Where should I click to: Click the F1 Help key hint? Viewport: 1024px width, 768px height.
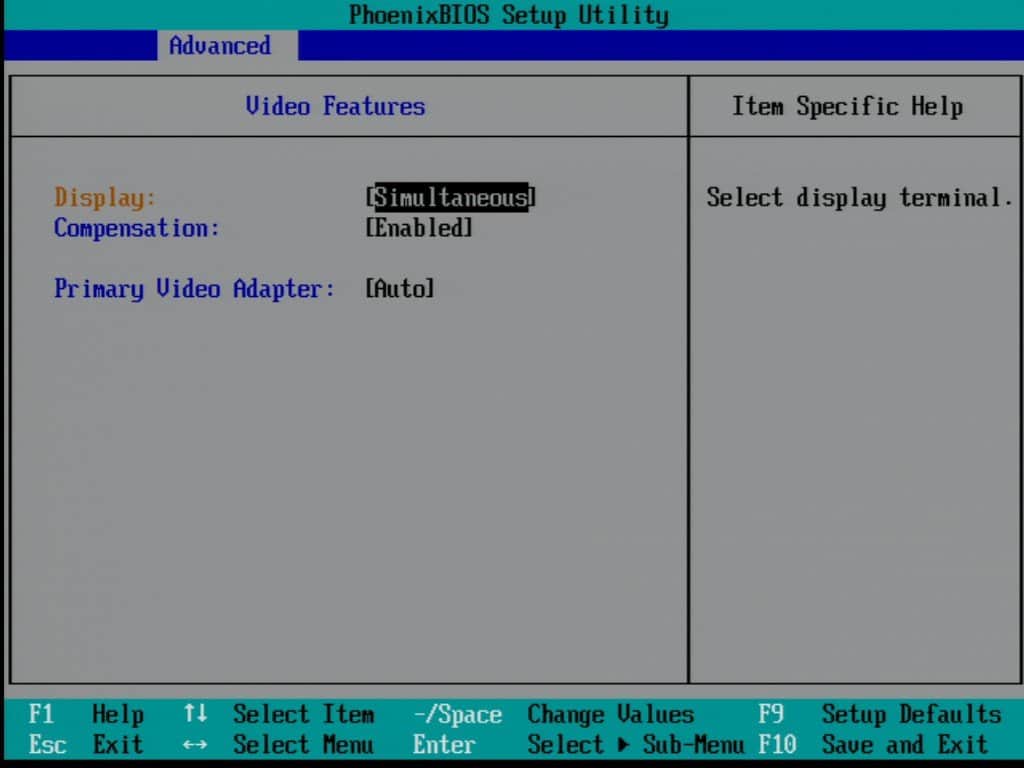pos(86,714)
